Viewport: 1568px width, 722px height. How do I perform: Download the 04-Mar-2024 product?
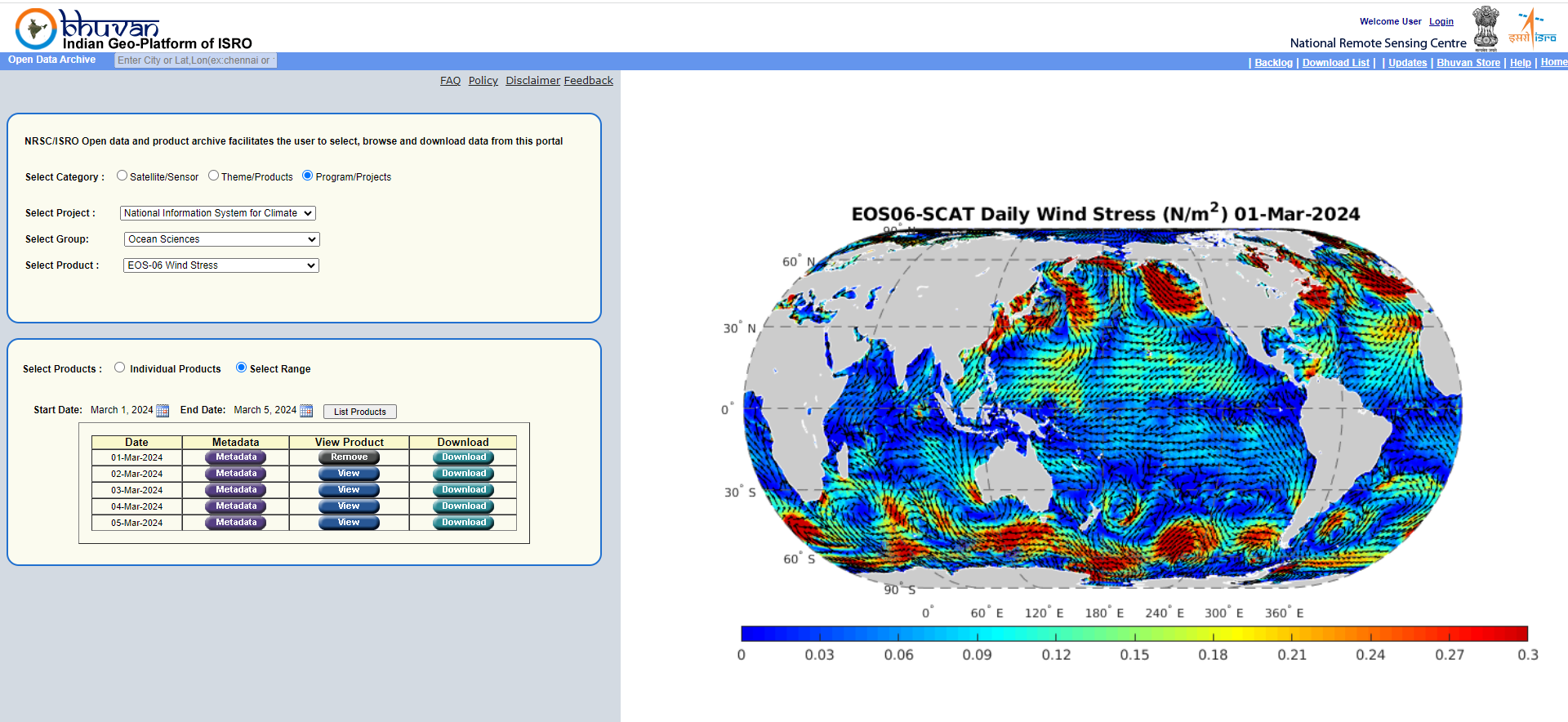click(x=463, y=506)
